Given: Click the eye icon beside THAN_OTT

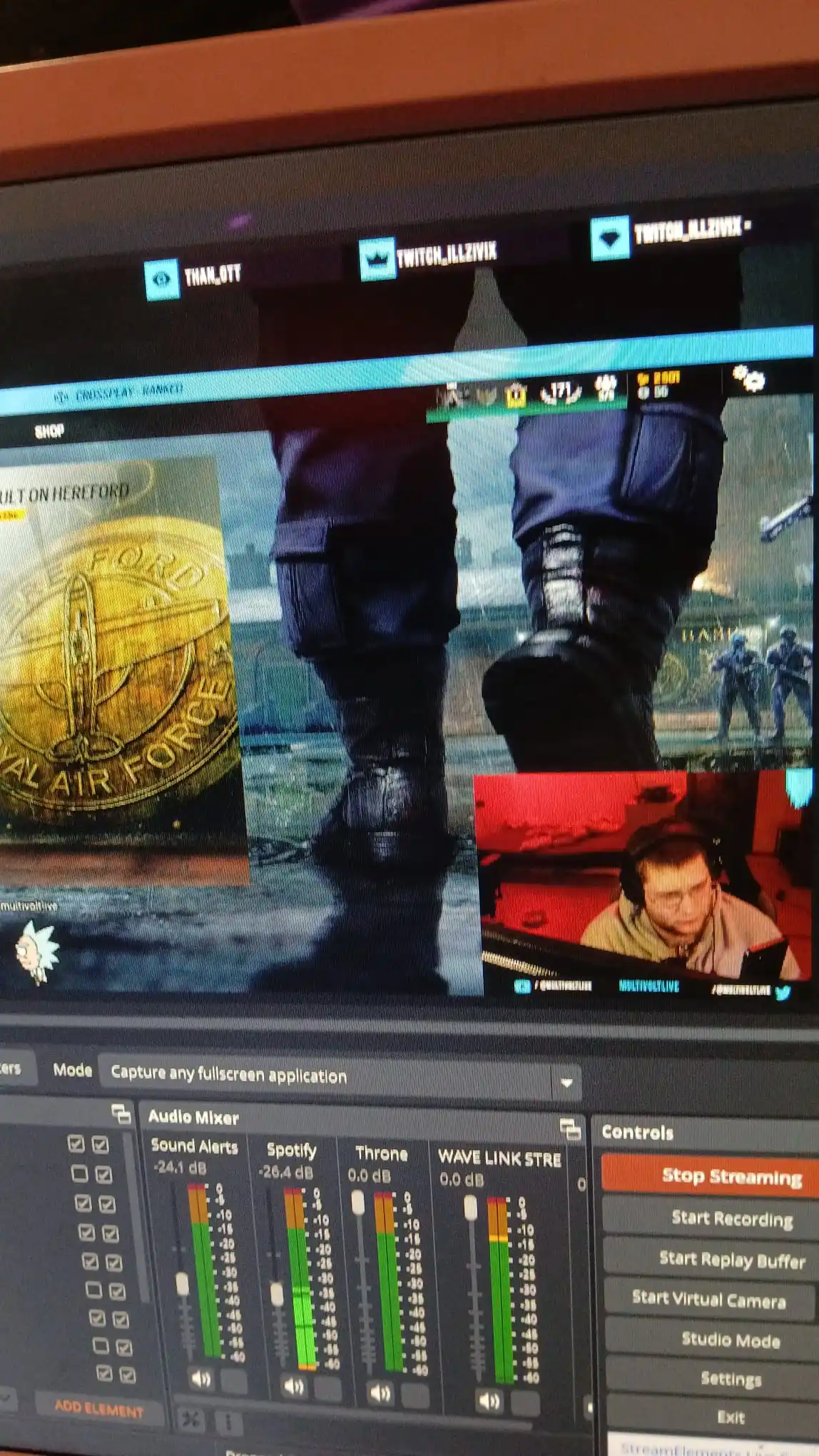Looking at the screenshot, I should [162, 279].
